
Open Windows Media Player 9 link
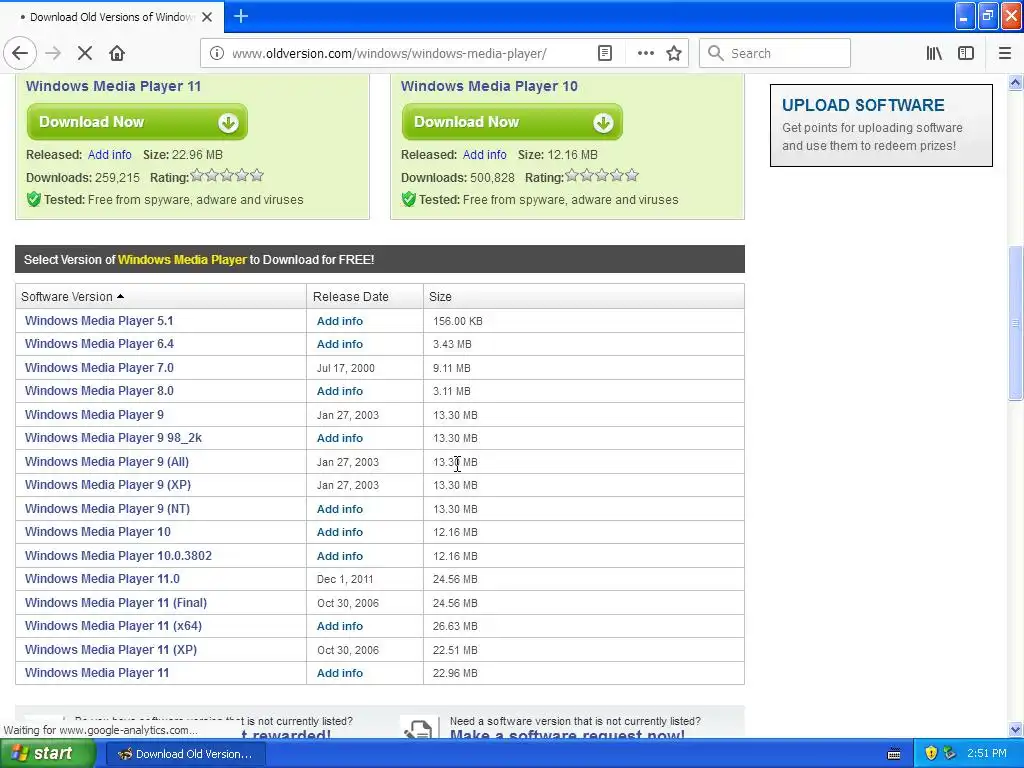[94, 415]
